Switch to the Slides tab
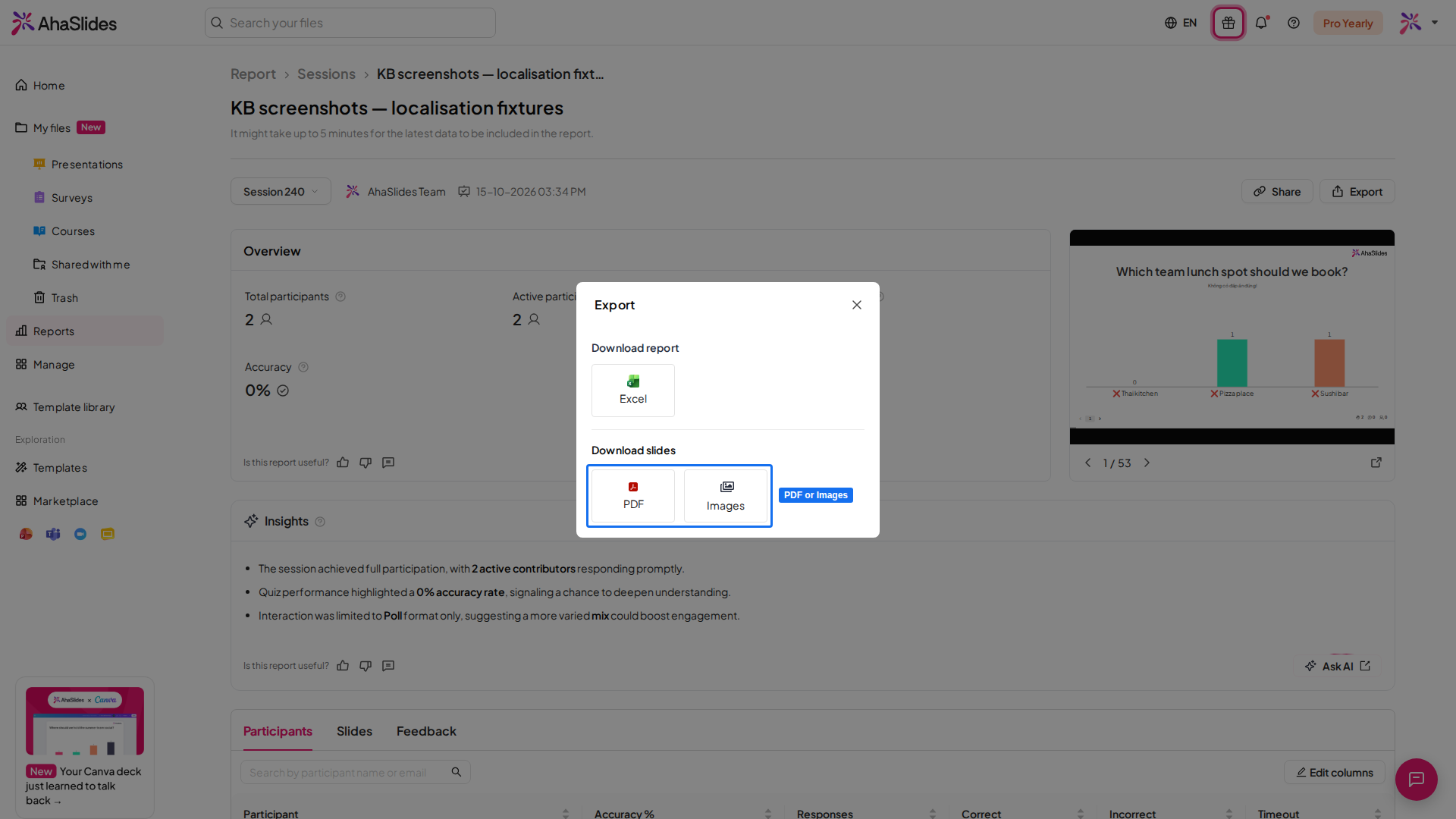1456x819 pixels. (x=354, y=731)
